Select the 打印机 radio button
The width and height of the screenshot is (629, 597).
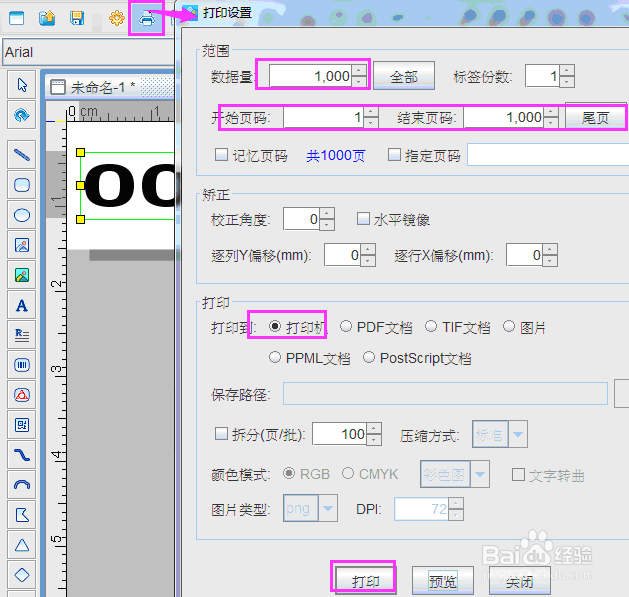(x=275, y=326)
